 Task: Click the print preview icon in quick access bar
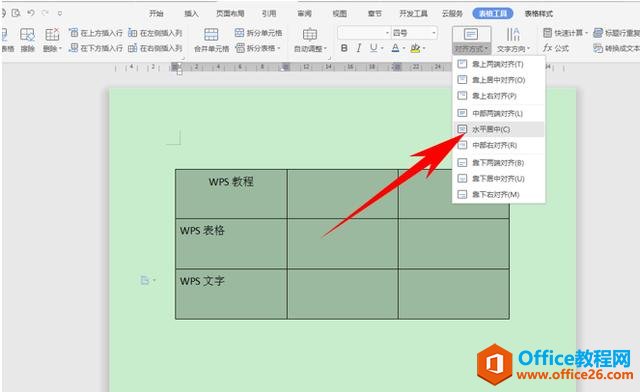16,13
